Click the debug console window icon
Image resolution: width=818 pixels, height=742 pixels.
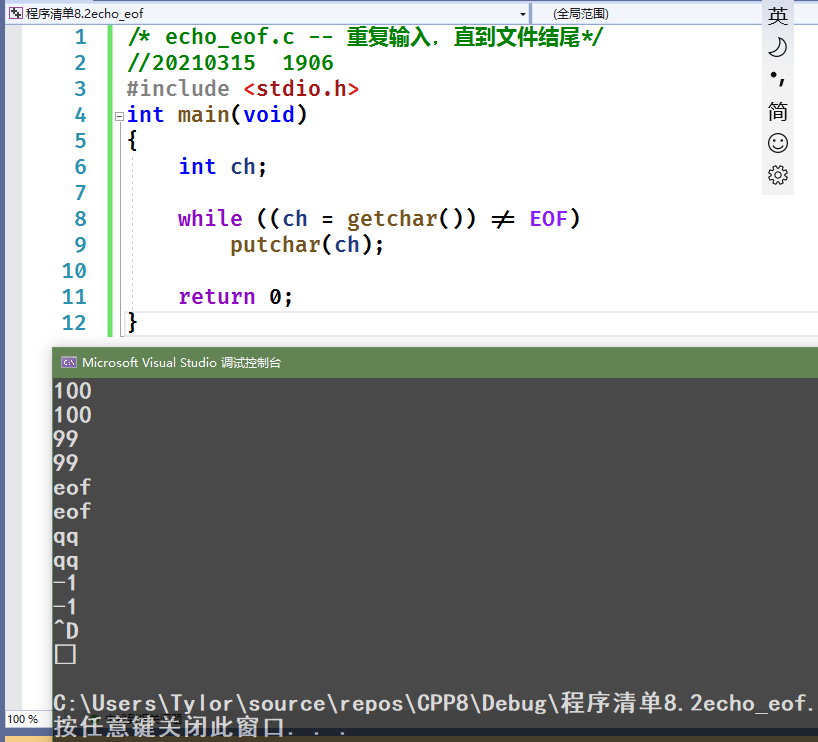coord(69,362)
